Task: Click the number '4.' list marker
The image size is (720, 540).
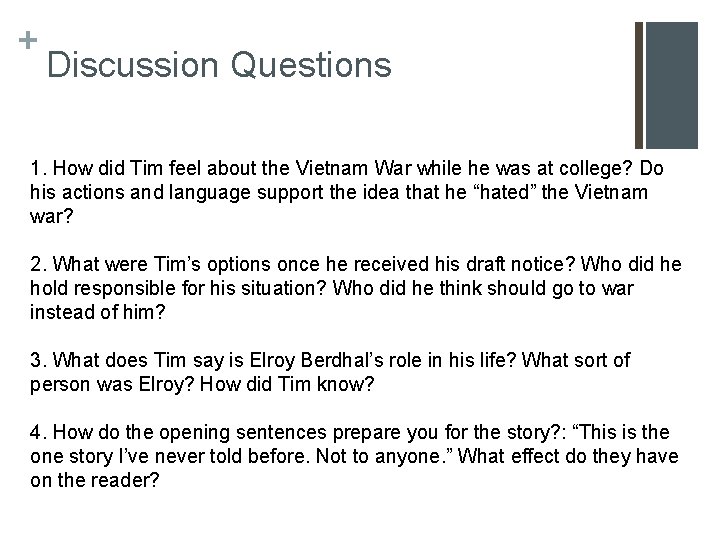Action: [39, 432]
